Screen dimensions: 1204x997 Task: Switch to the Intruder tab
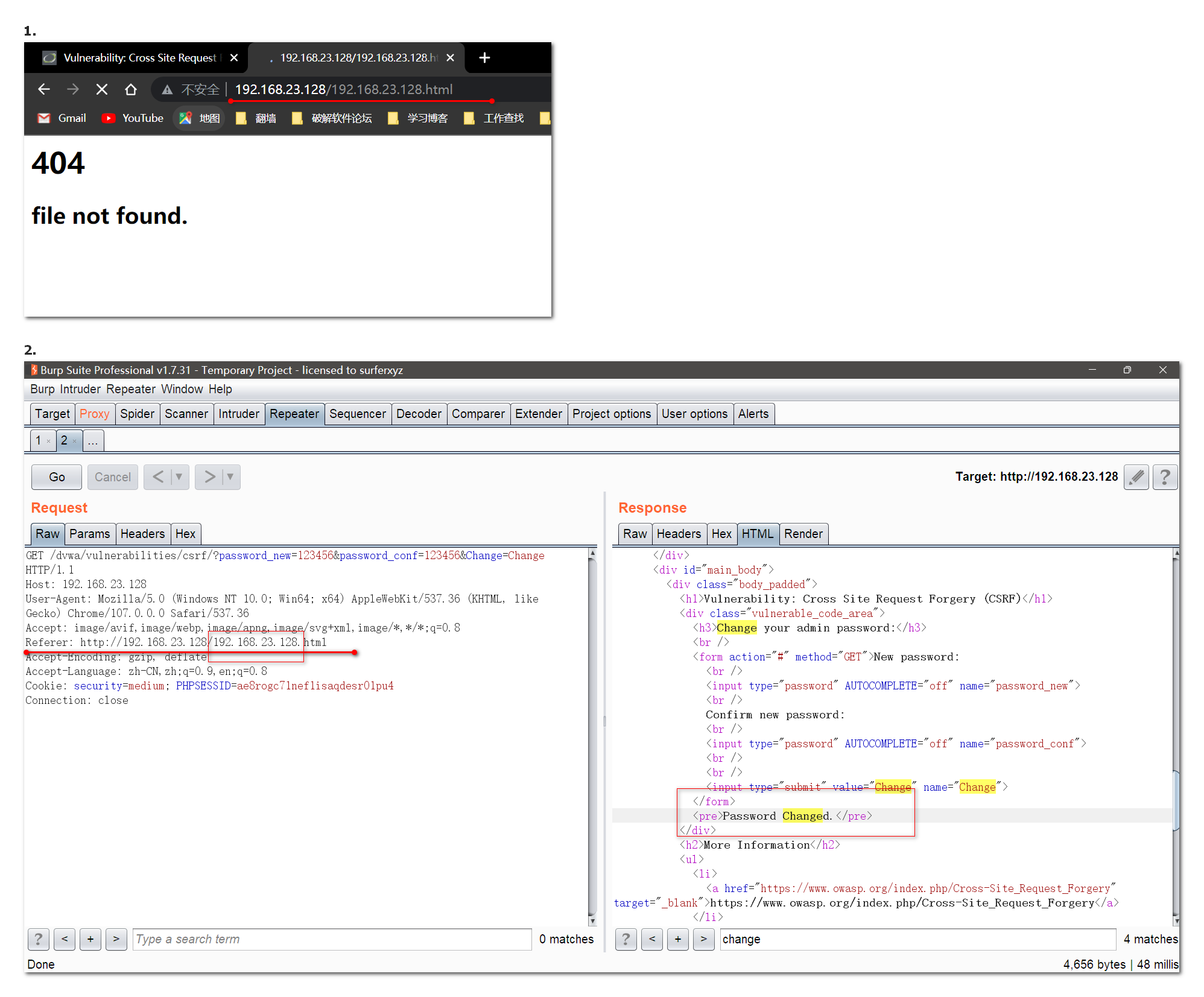point(238,414)
